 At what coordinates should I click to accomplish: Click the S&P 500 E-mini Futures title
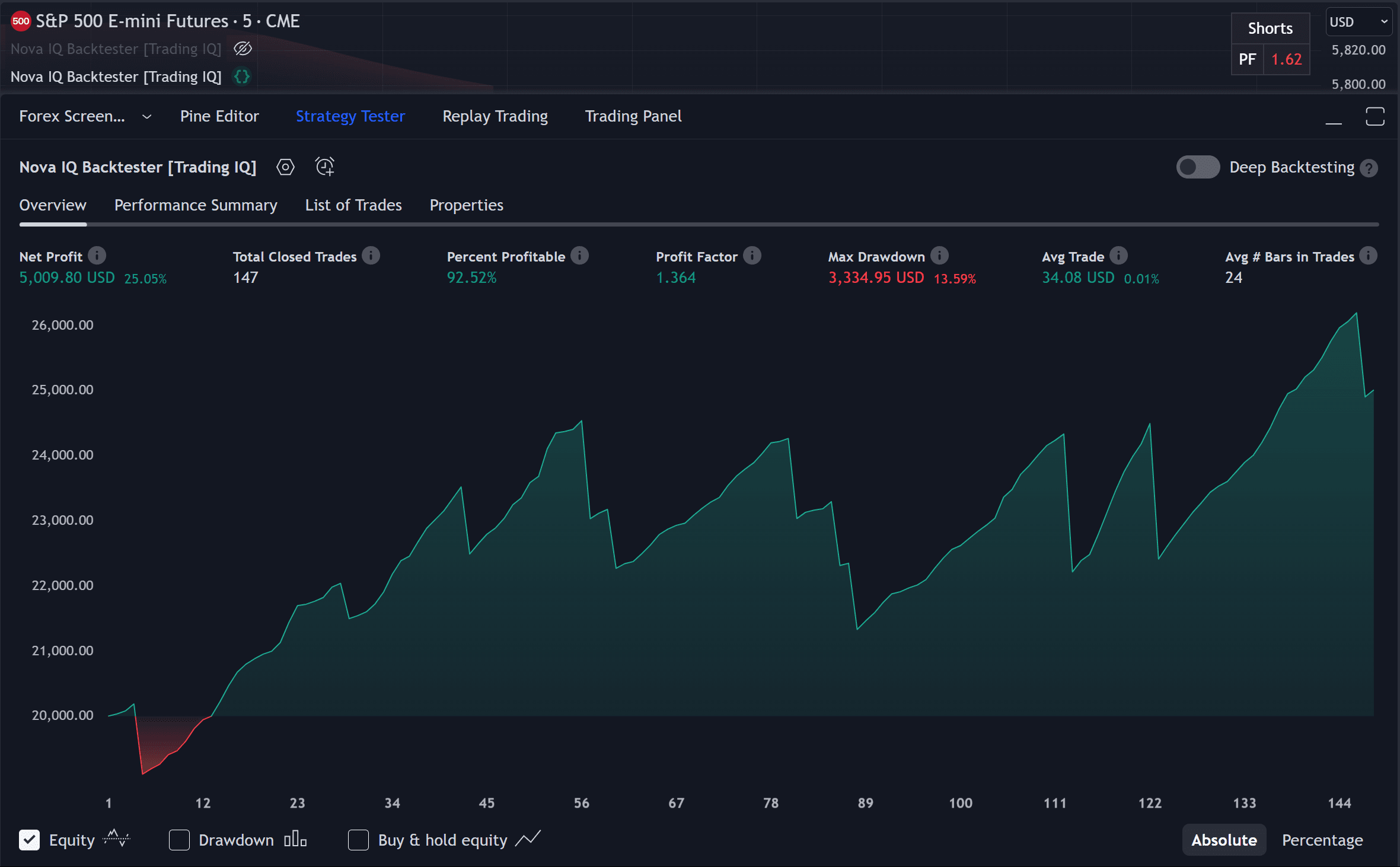coord(168,21)
